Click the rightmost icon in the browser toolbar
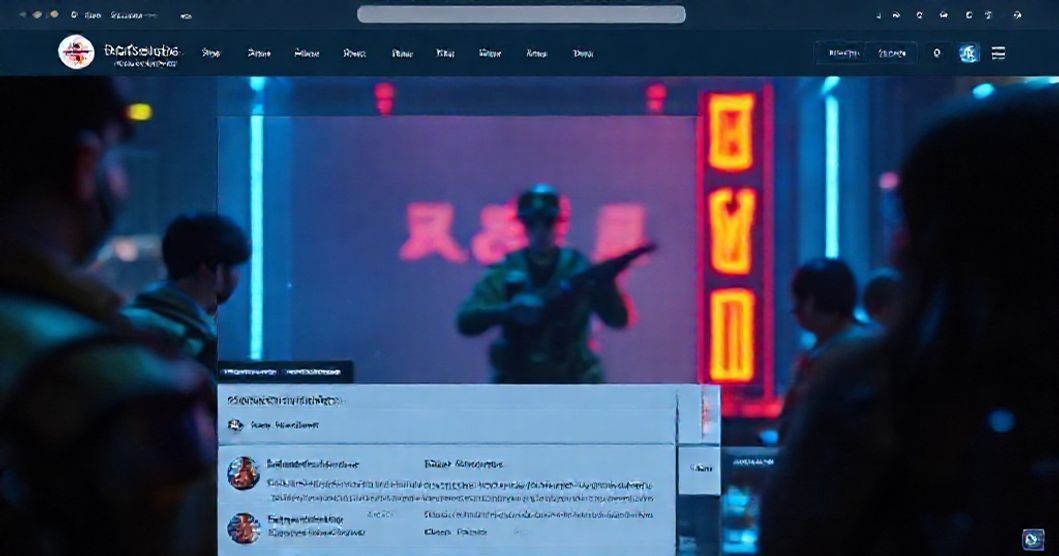The image size is (1059, 556). point(1017,15)
